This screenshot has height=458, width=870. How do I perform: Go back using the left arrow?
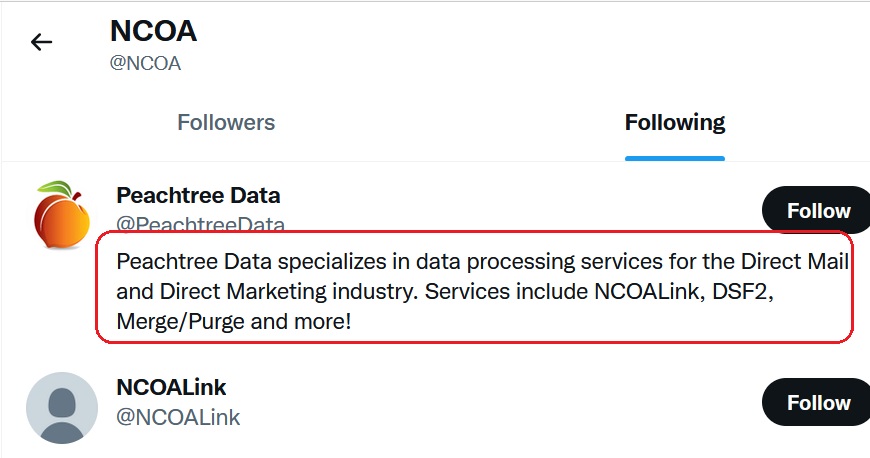(x=41, y=42)
